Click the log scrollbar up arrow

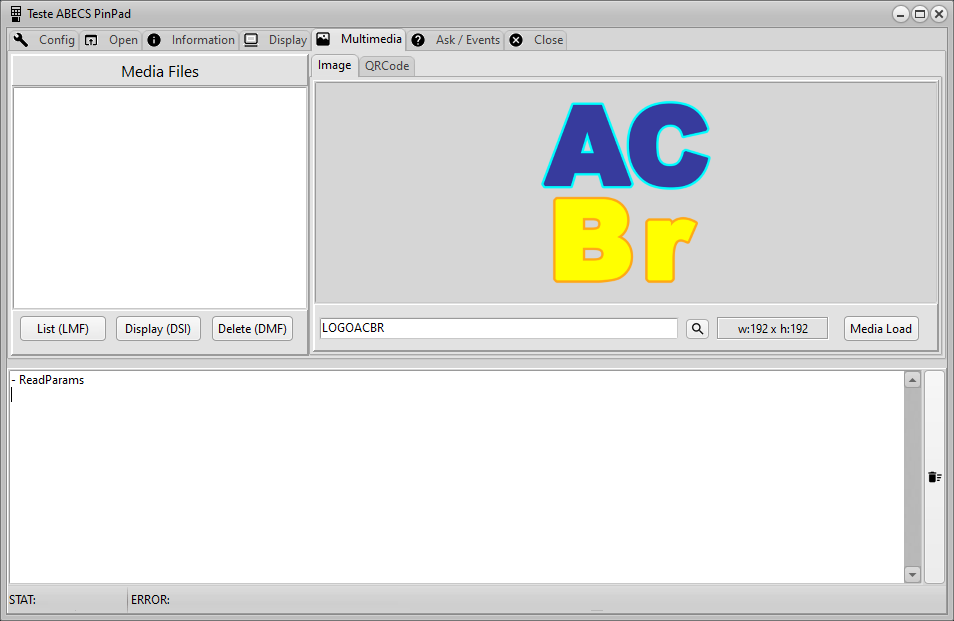[x=912, y=380]
